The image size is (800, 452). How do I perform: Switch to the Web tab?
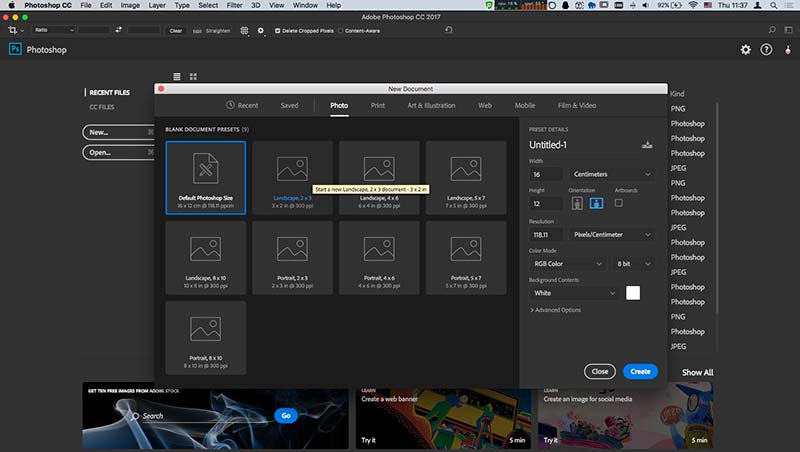tap(485, 105)
